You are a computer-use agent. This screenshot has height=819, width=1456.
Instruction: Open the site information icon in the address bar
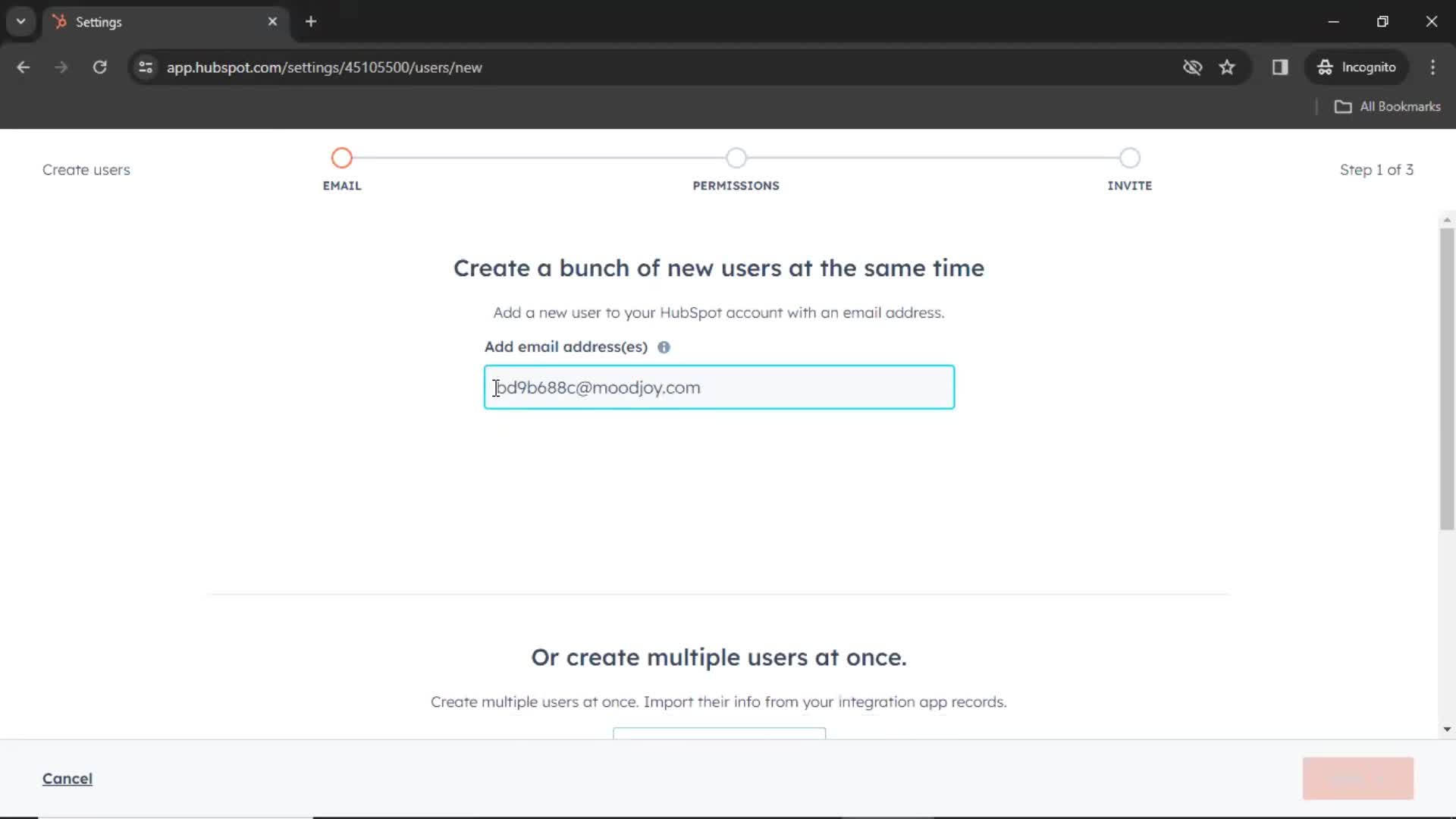[146, 67]
